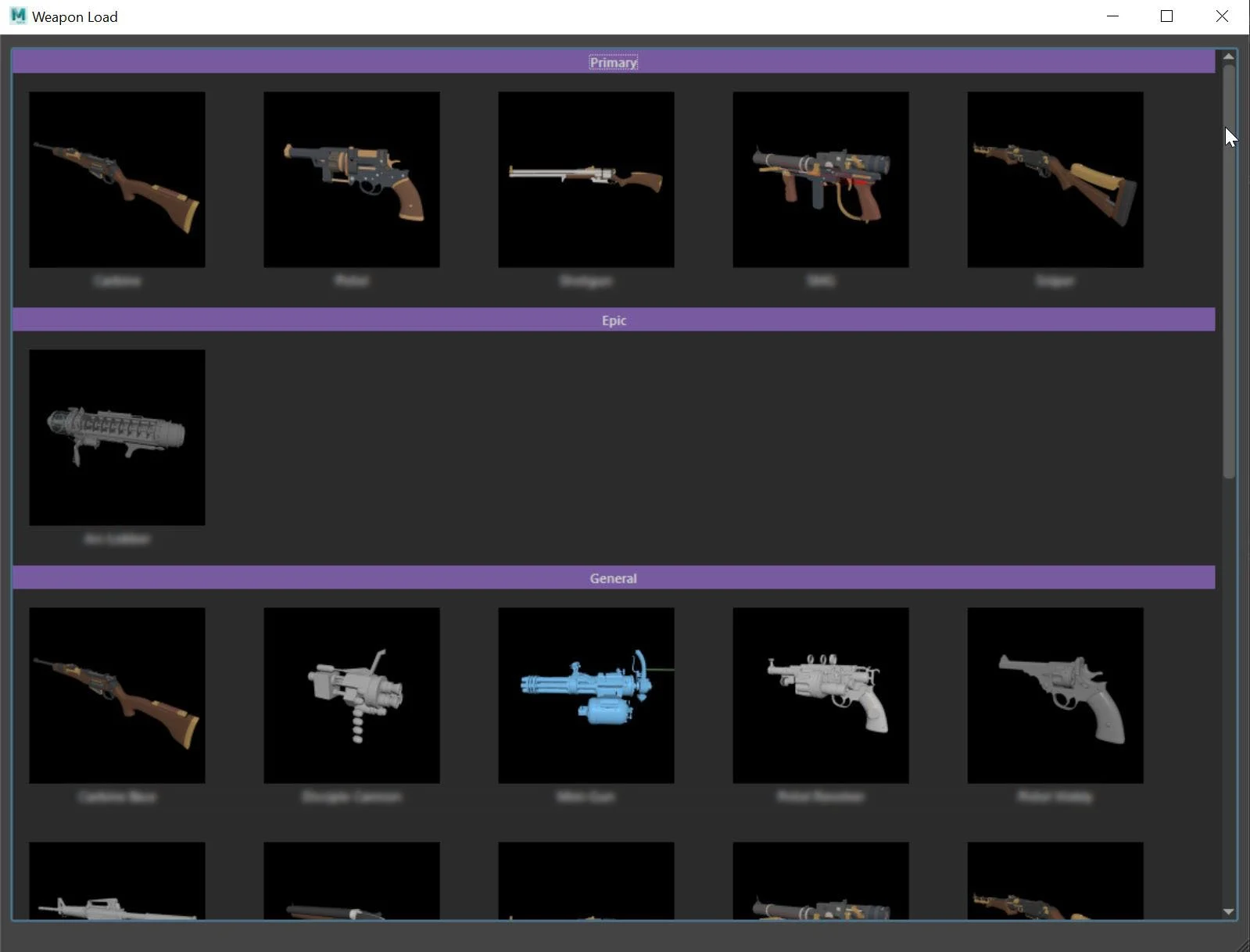
Task: Select the wooden carbine thumbnail in General section
Action: 117,696
